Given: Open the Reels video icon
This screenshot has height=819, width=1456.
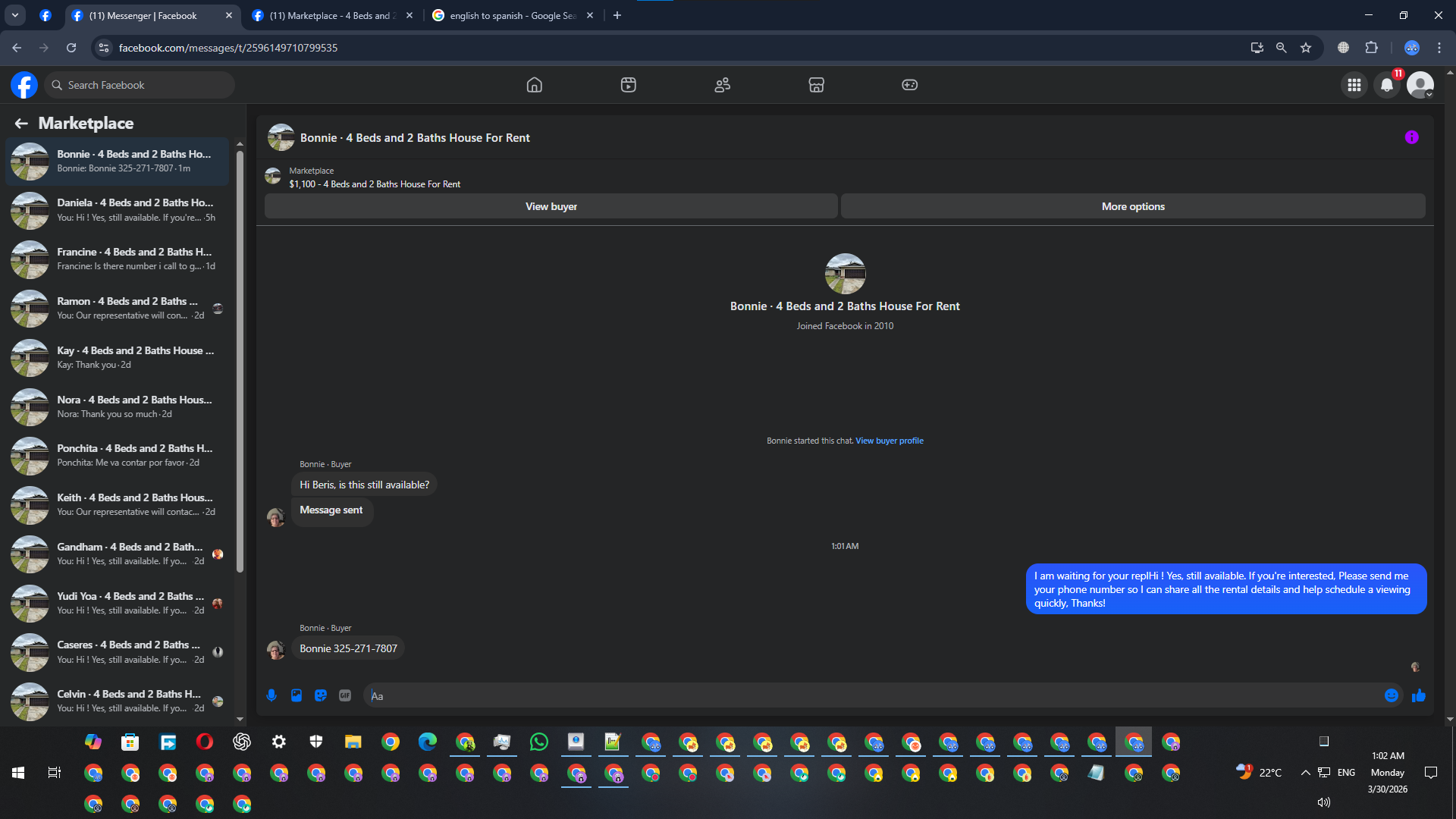Looking at the screenshot, I should pyautogui.click(x=629, y=85).
